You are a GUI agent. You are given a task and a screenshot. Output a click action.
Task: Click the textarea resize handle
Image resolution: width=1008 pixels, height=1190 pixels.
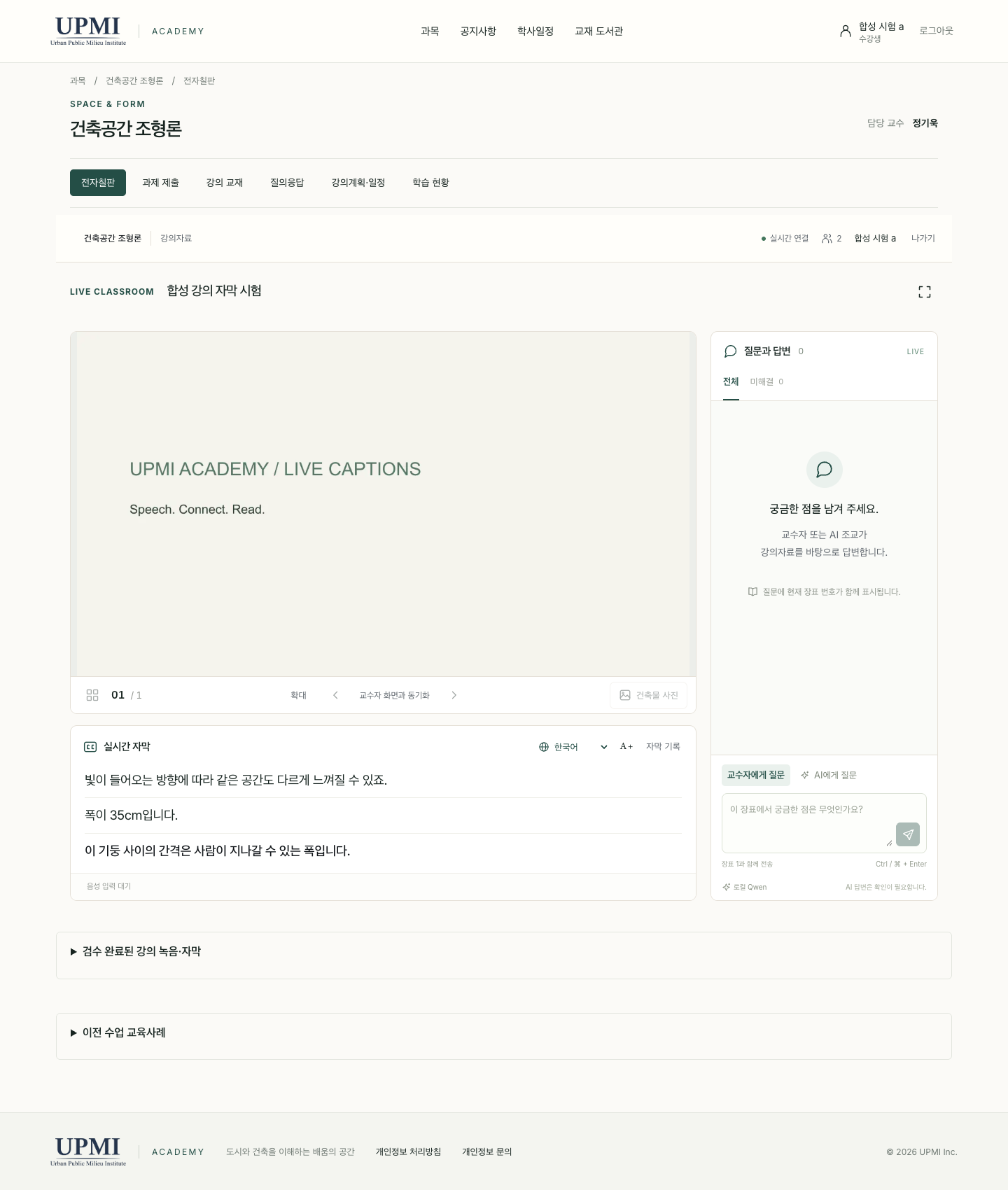[889, 843]
